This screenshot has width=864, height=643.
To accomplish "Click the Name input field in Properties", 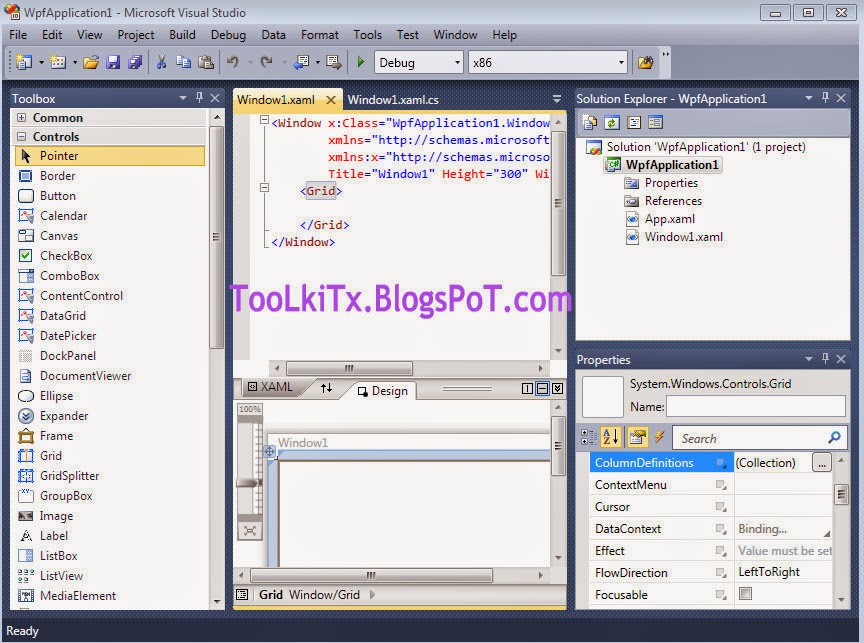I will coord(755,407).
